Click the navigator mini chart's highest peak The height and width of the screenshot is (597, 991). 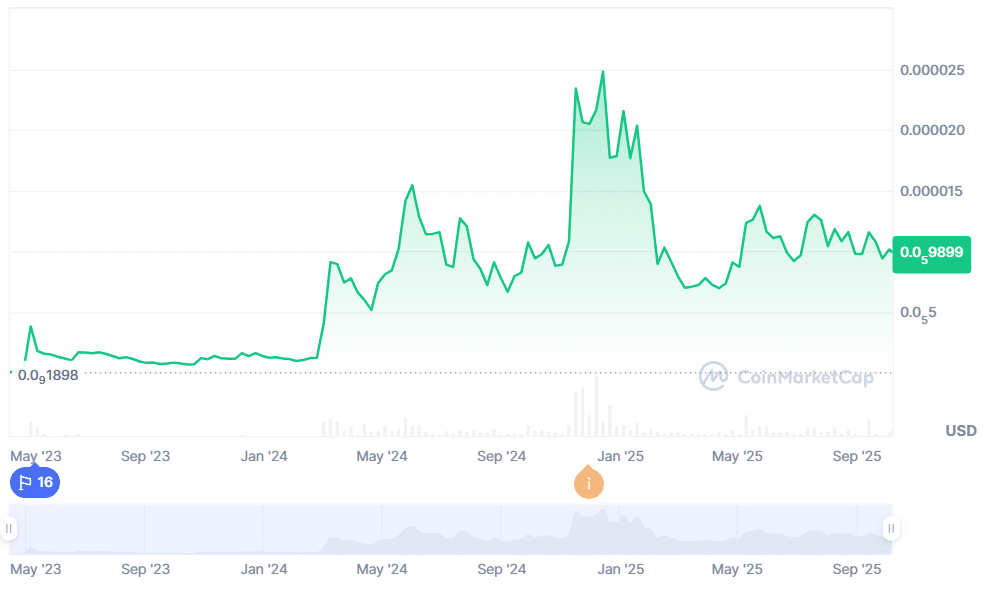click(603, 511)
